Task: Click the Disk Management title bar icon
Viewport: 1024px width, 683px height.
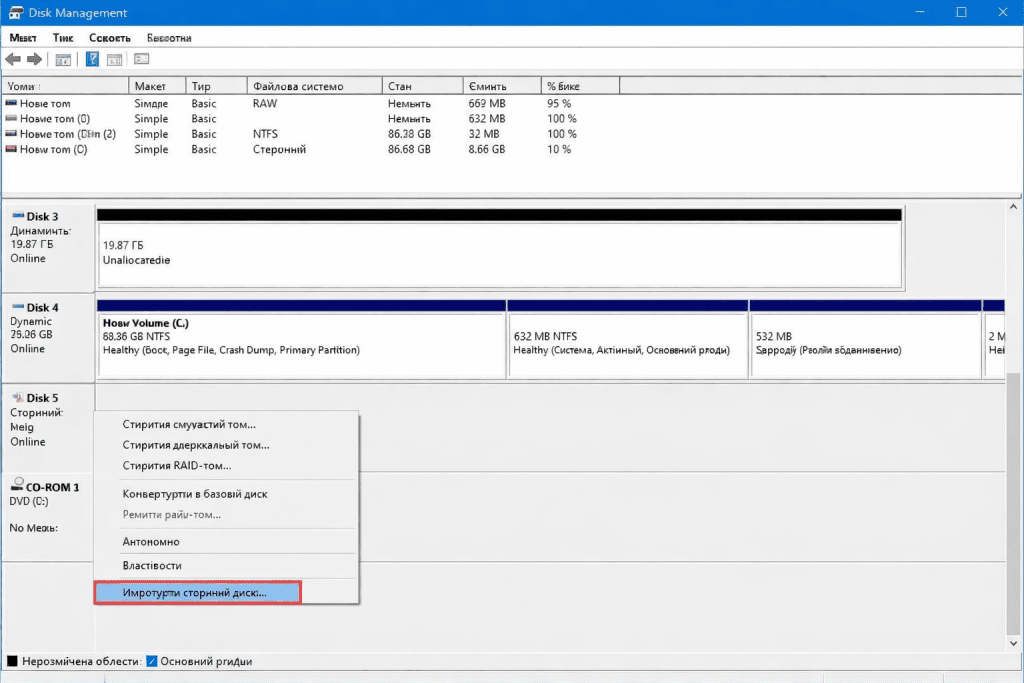Action: click(x=16, y=13)
